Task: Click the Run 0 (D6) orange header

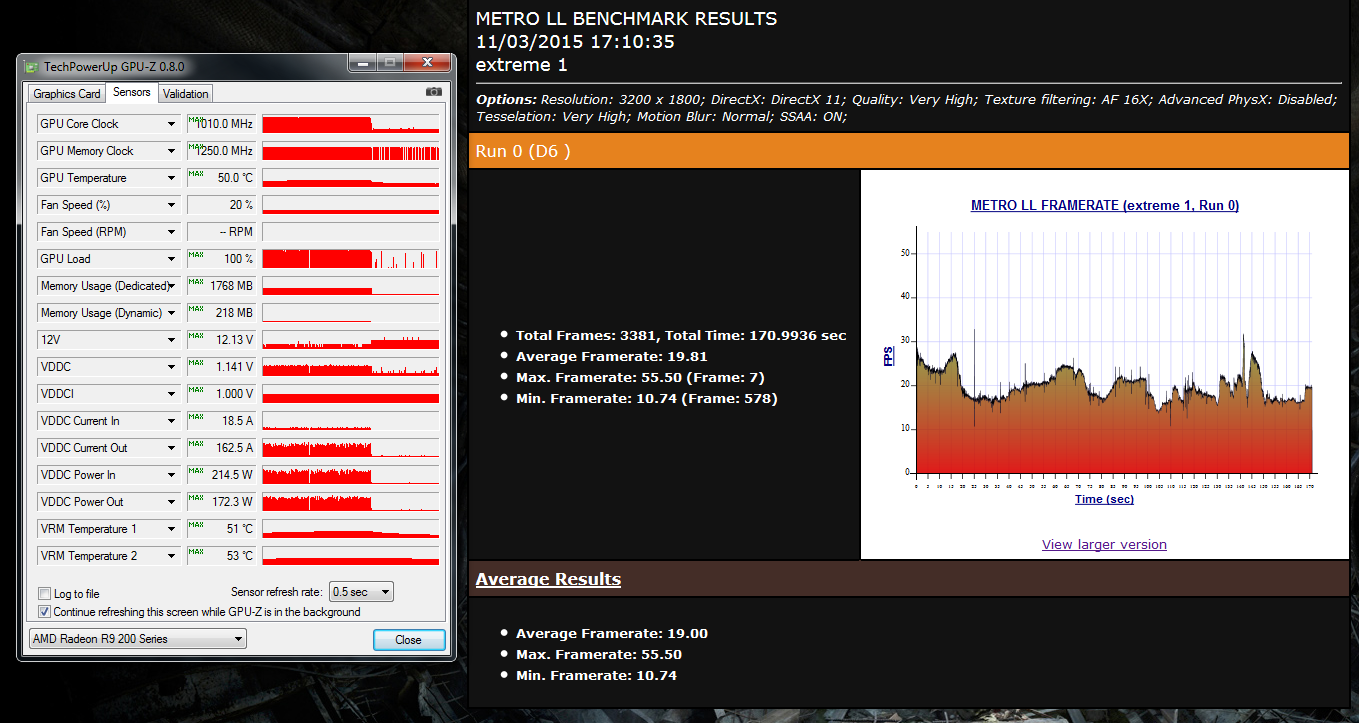Action: point(908,152)
